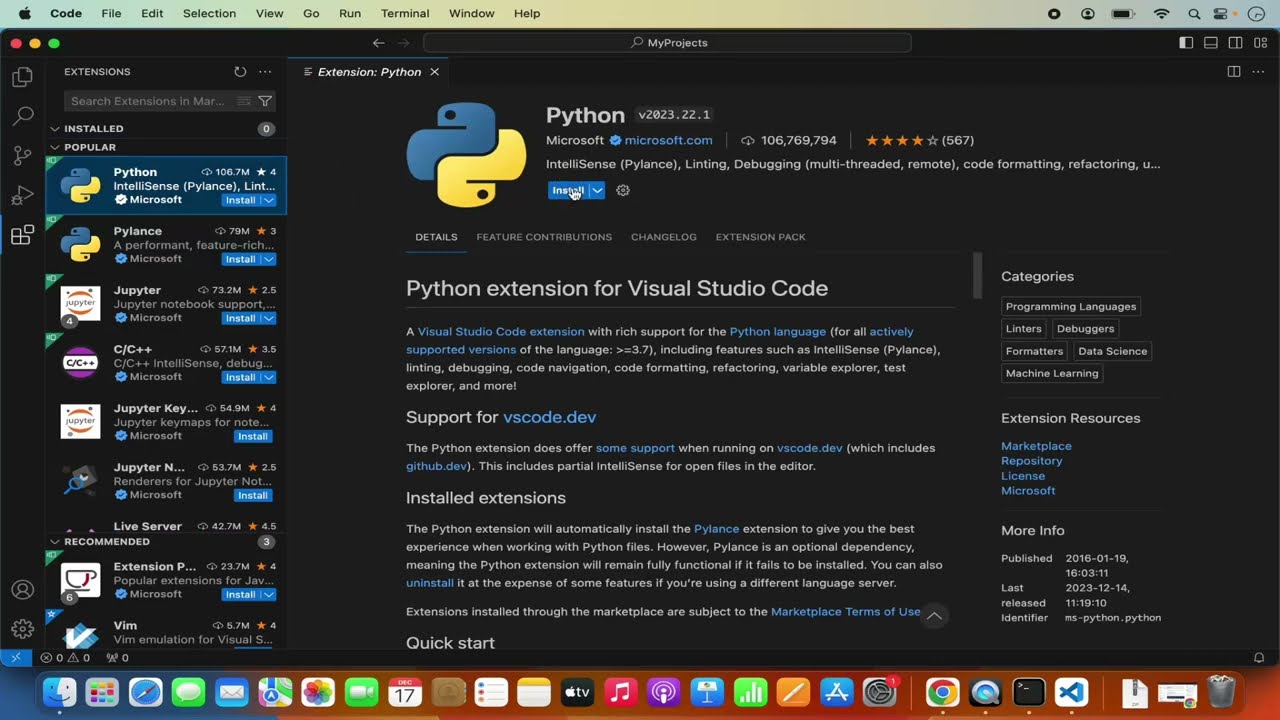Open the Manage gear on the Python extension page

click(x=622, y=190)
